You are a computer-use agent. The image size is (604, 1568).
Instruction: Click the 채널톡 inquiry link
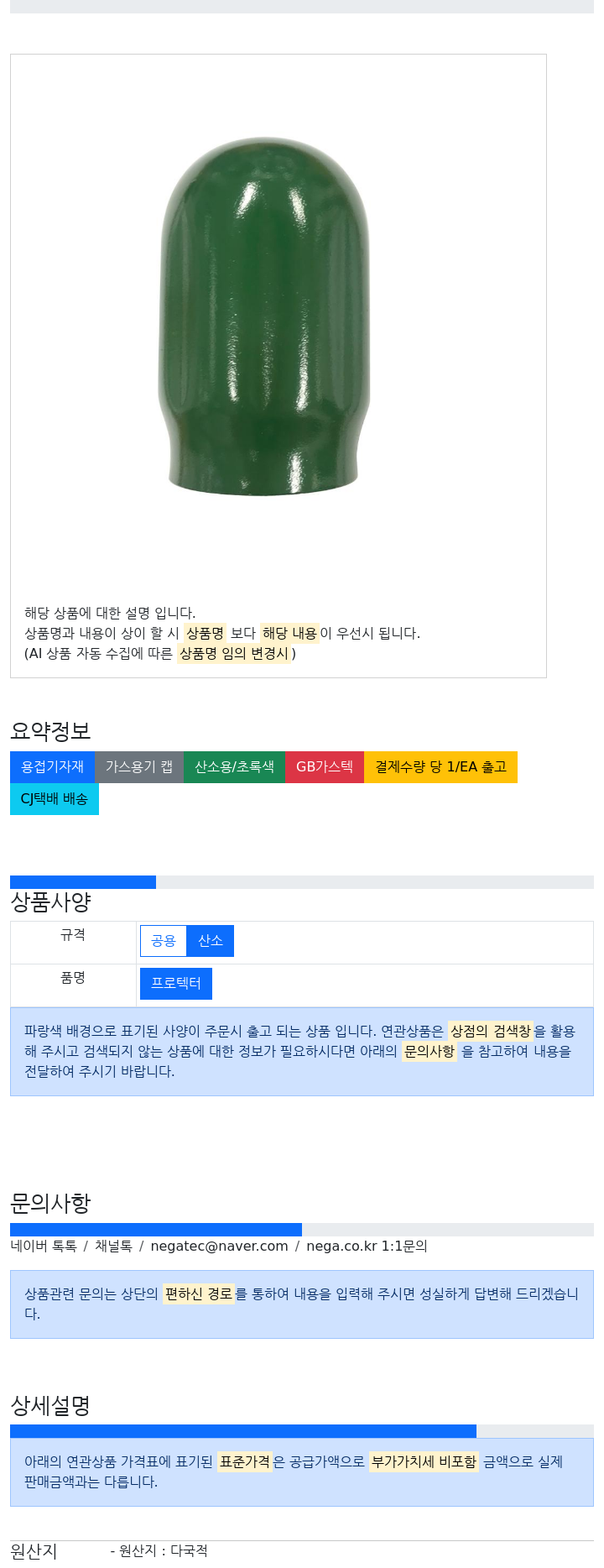click(x=113, y=1247)
